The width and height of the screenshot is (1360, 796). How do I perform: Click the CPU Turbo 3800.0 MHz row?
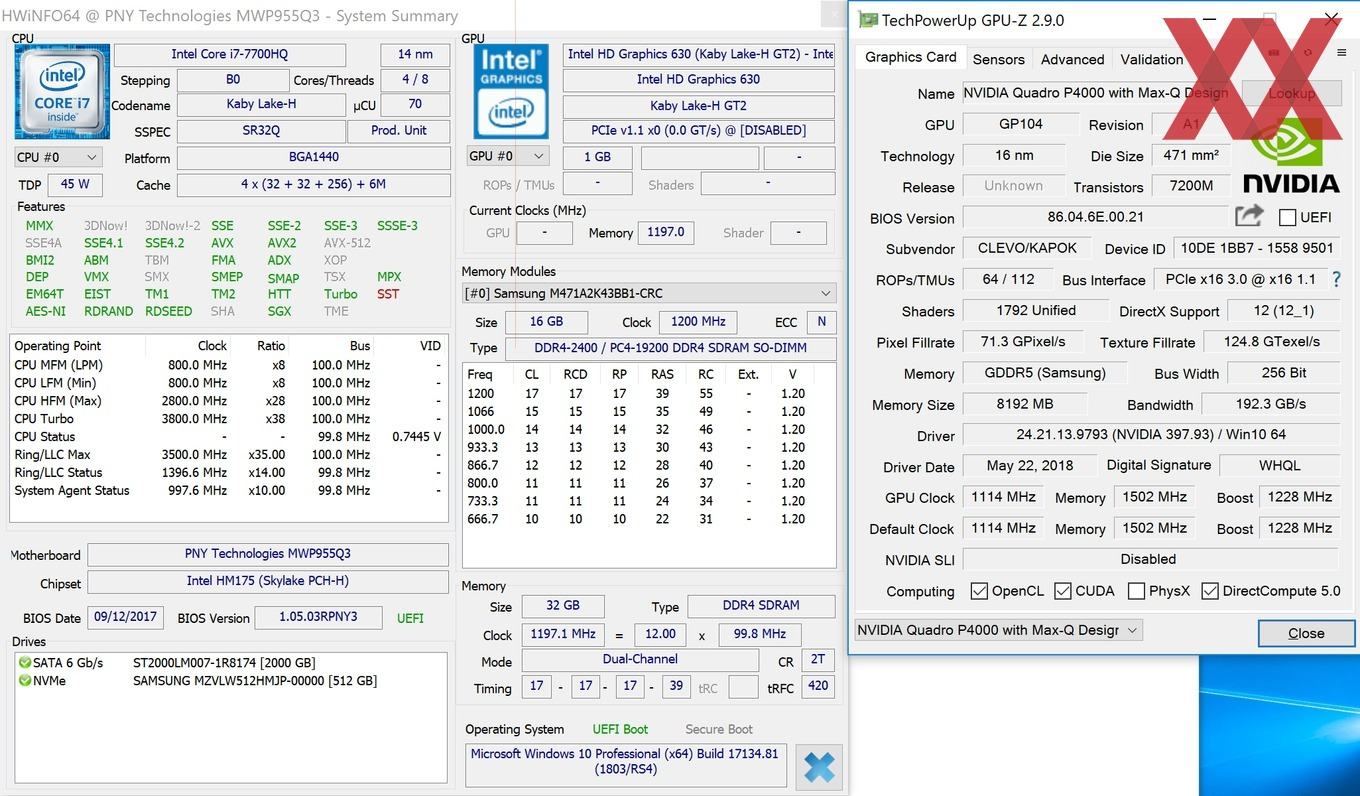227,419
